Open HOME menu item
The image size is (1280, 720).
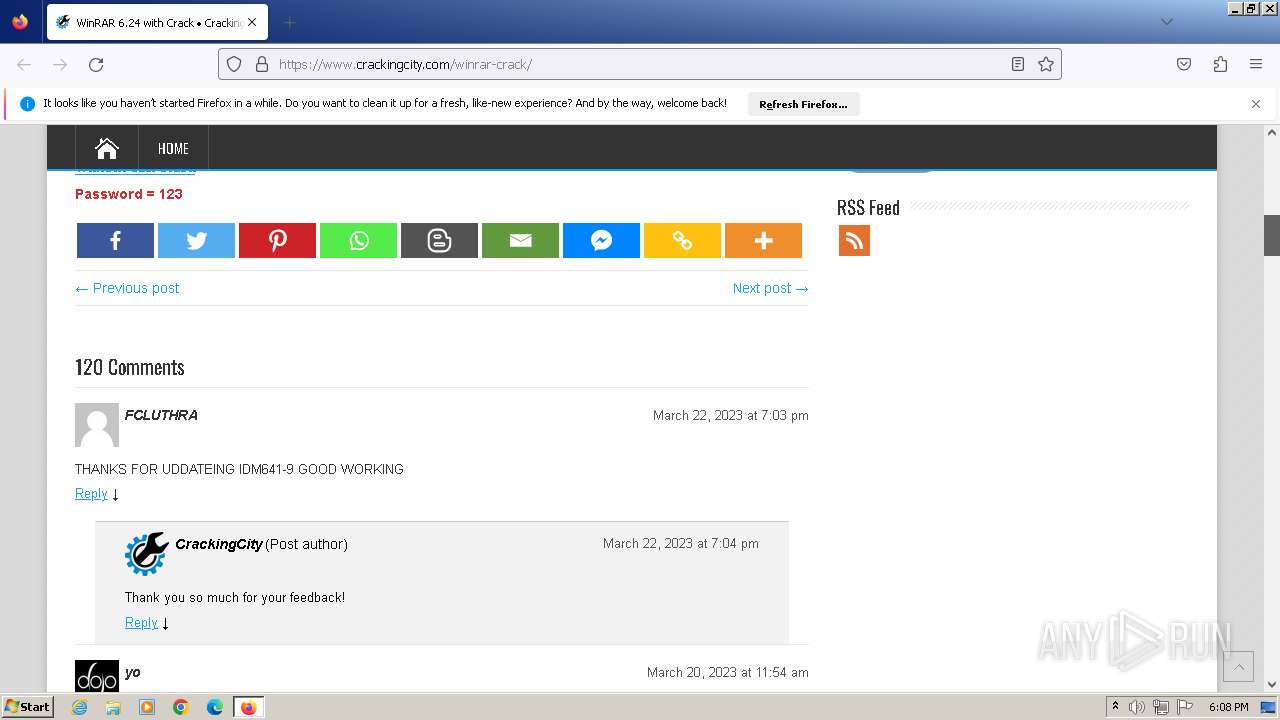173,148
